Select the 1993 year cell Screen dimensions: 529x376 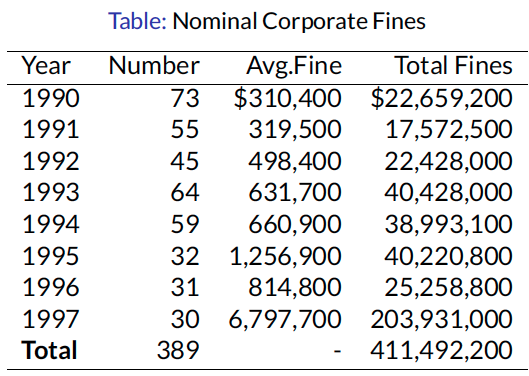pyautogui.click(x=51, y=193)
